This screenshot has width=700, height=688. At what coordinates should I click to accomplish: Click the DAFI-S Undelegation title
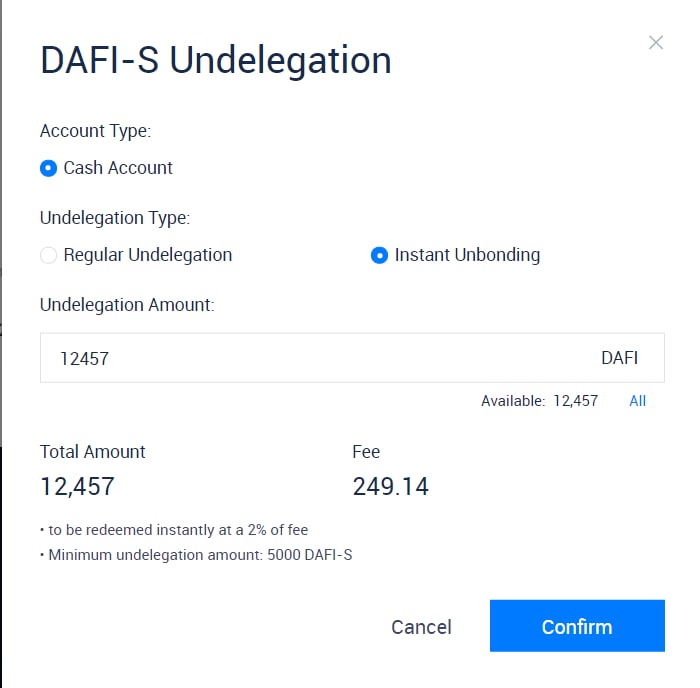coord(216,60)
